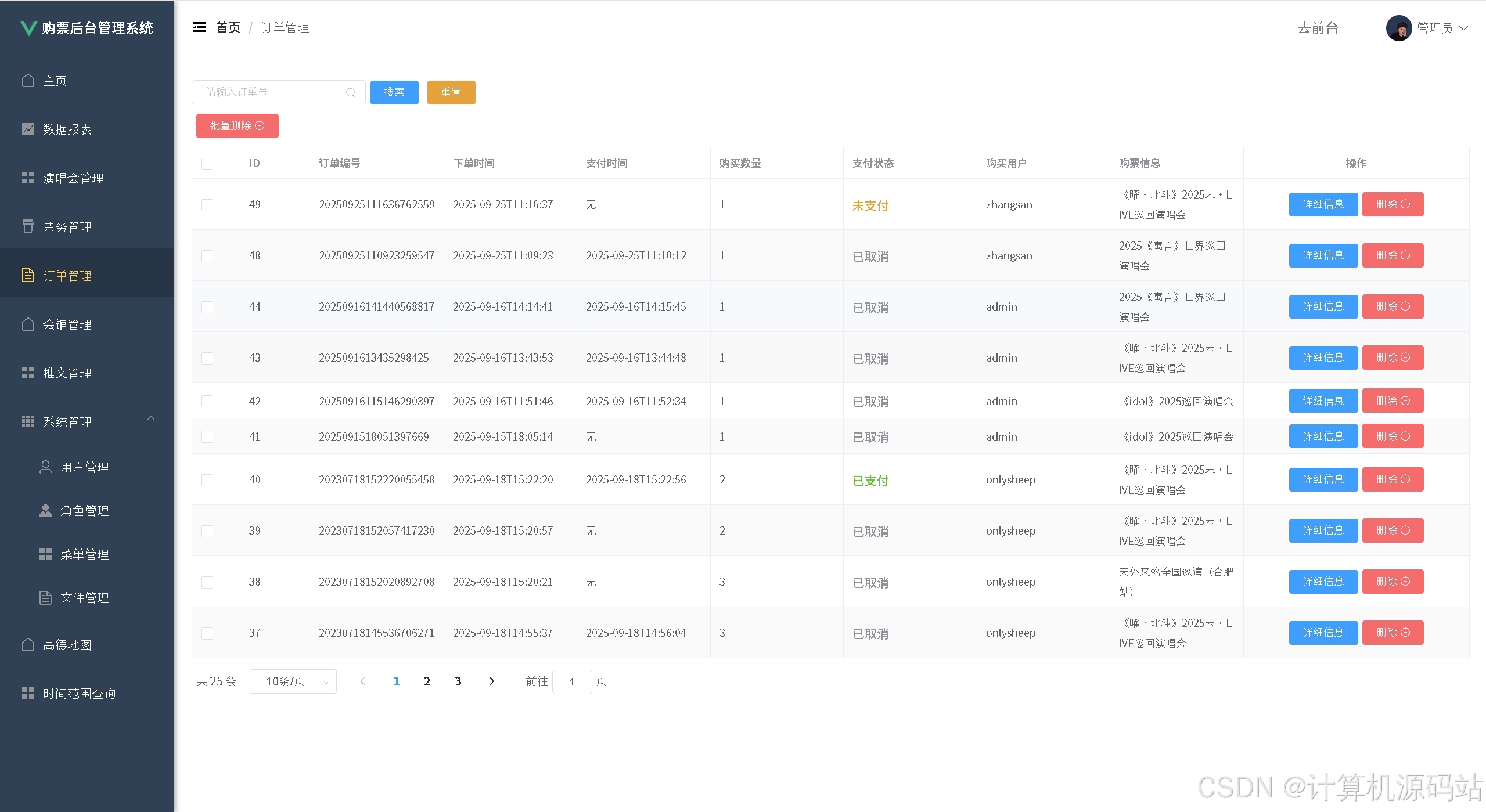This screenshot has height=812, width=1486.
Task: Click the administrator avatar image
Action: point(1399,28)
